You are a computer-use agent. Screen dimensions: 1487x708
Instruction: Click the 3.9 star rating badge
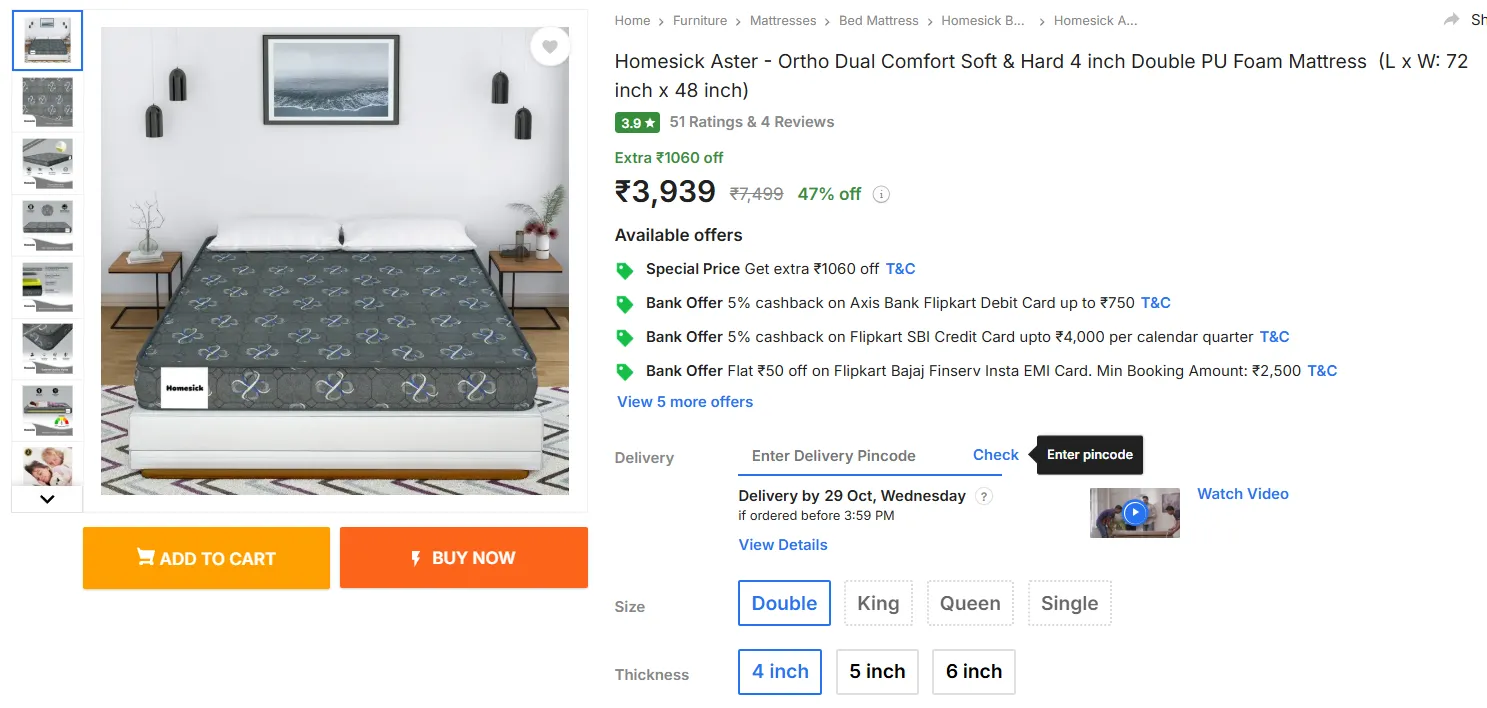[x=638, y=123]
